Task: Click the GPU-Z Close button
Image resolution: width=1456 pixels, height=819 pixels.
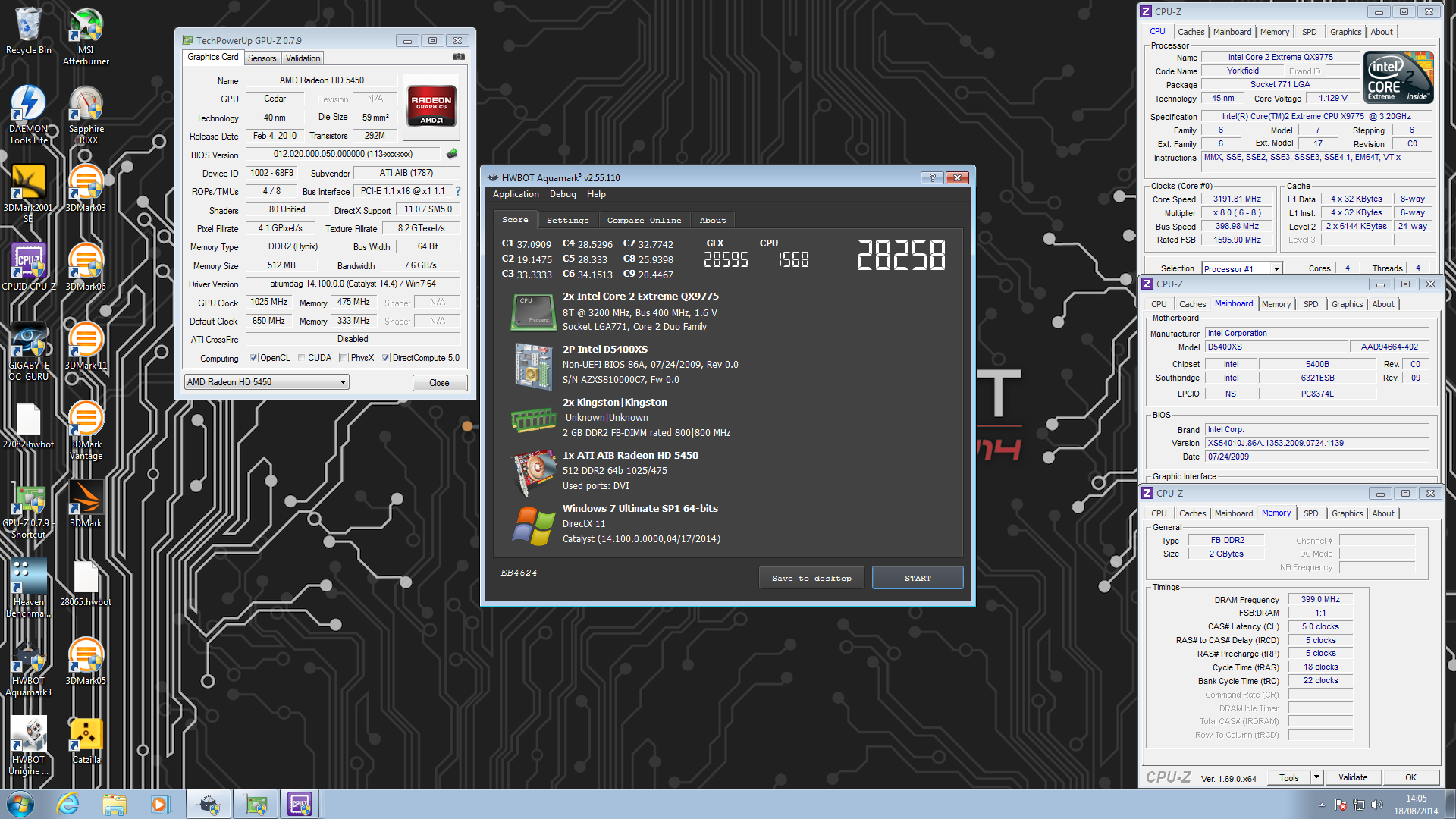Action: [439, 383]
